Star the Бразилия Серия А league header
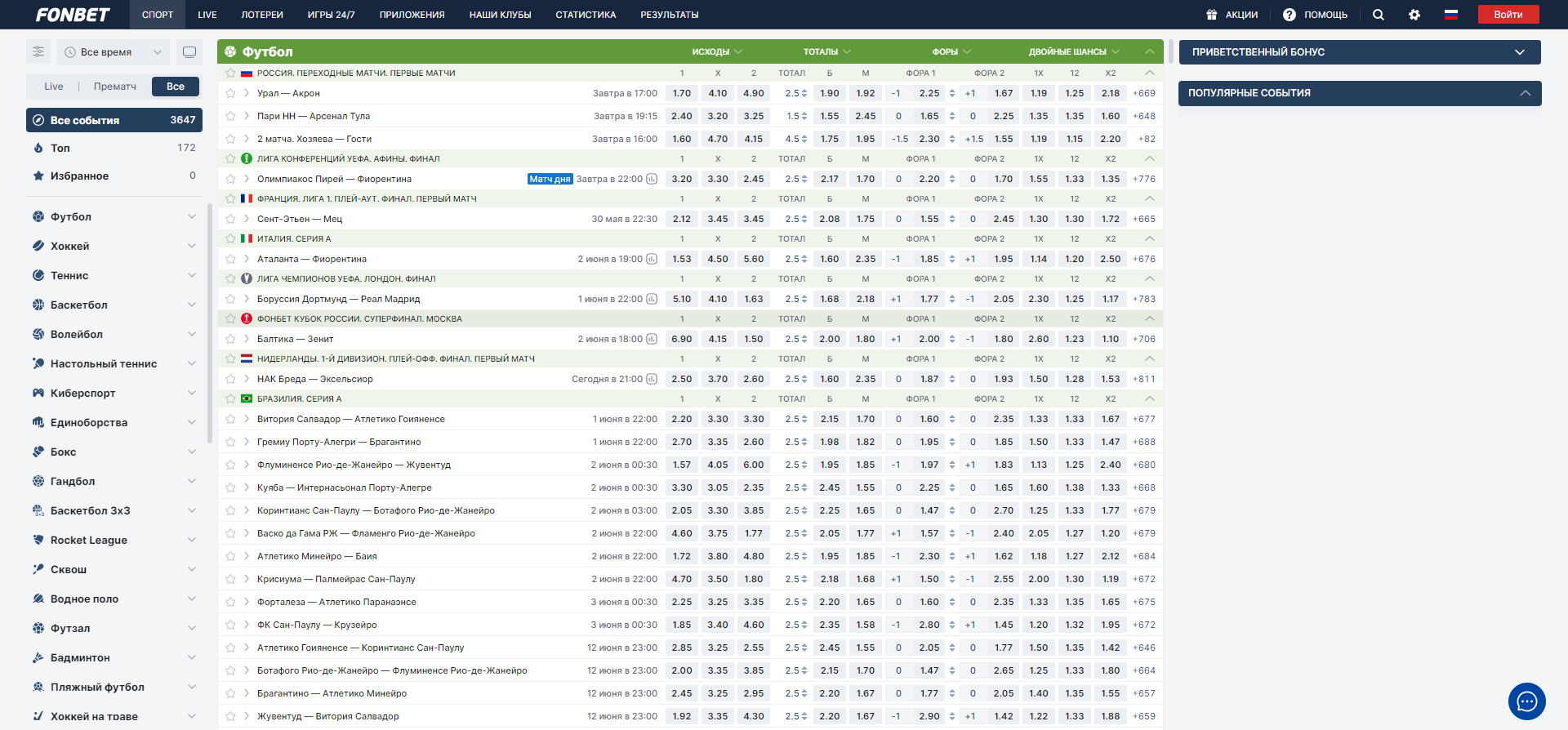Viewport: 1568px width, 730px height. 231,398
